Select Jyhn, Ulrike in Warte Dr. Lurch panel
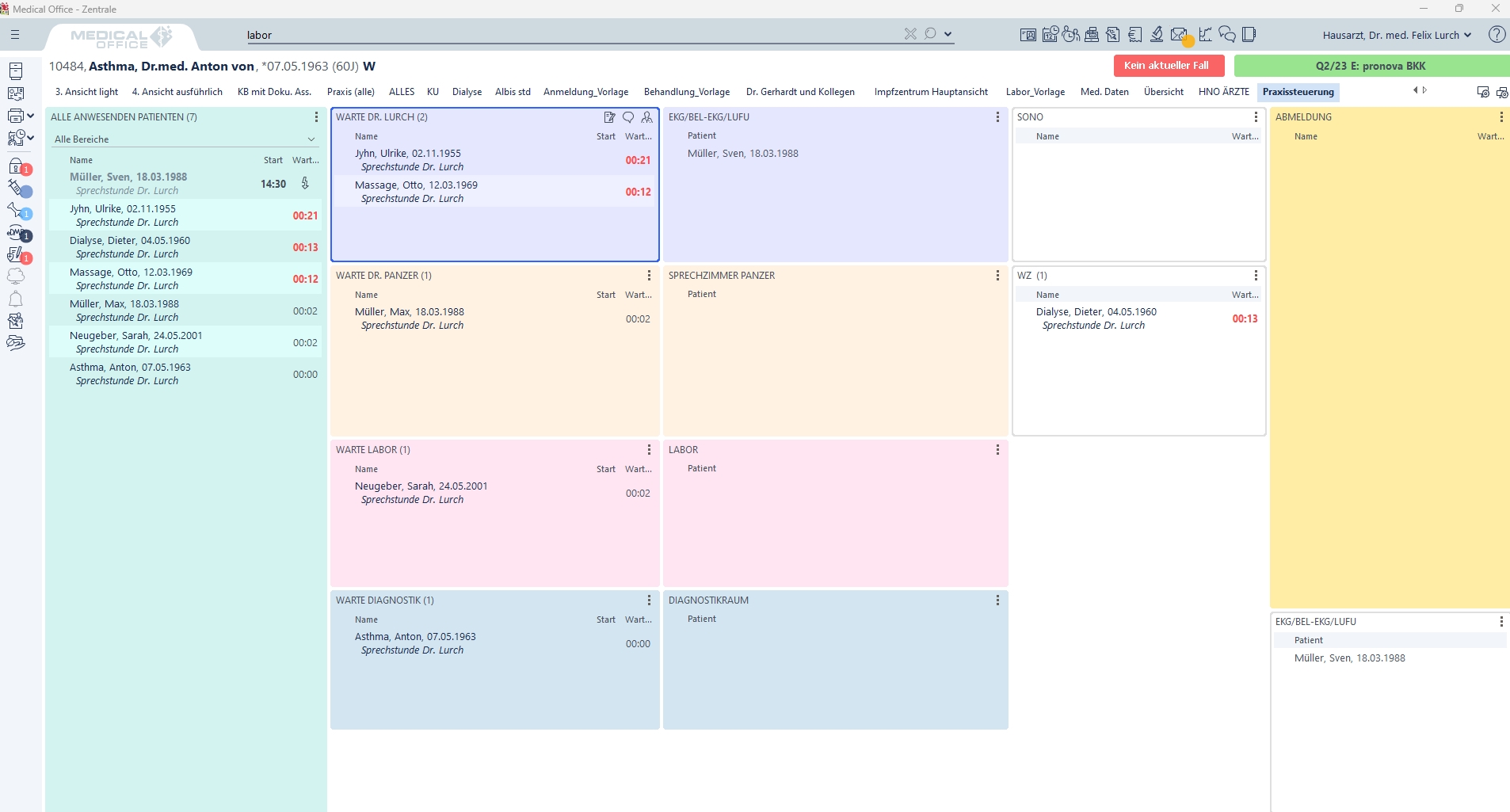Viewport: 1510px width, 812px height. [x=495, y=160]
